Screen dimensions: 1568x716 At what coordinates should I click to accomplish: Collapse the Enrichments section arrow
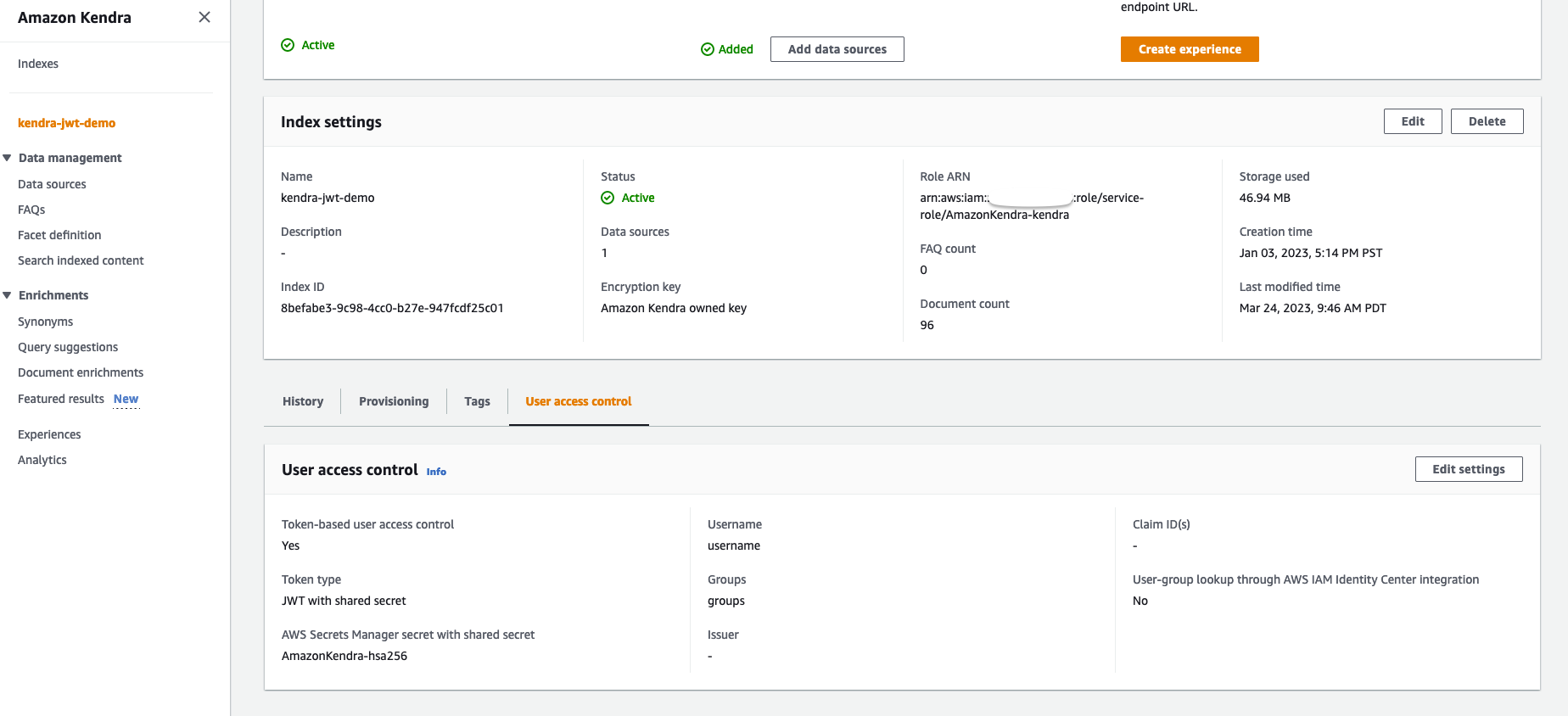click(7, 295)
